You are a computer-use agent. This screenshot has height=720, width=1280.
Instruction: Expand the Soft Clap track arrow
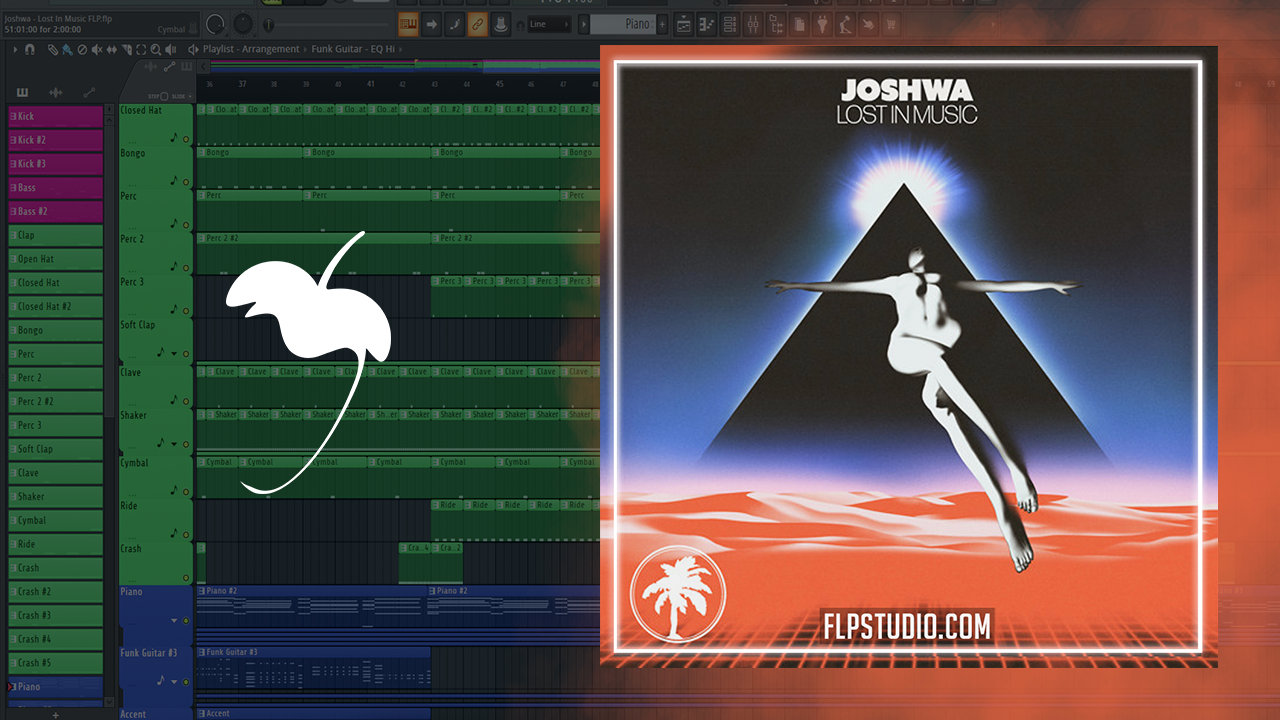173,354
